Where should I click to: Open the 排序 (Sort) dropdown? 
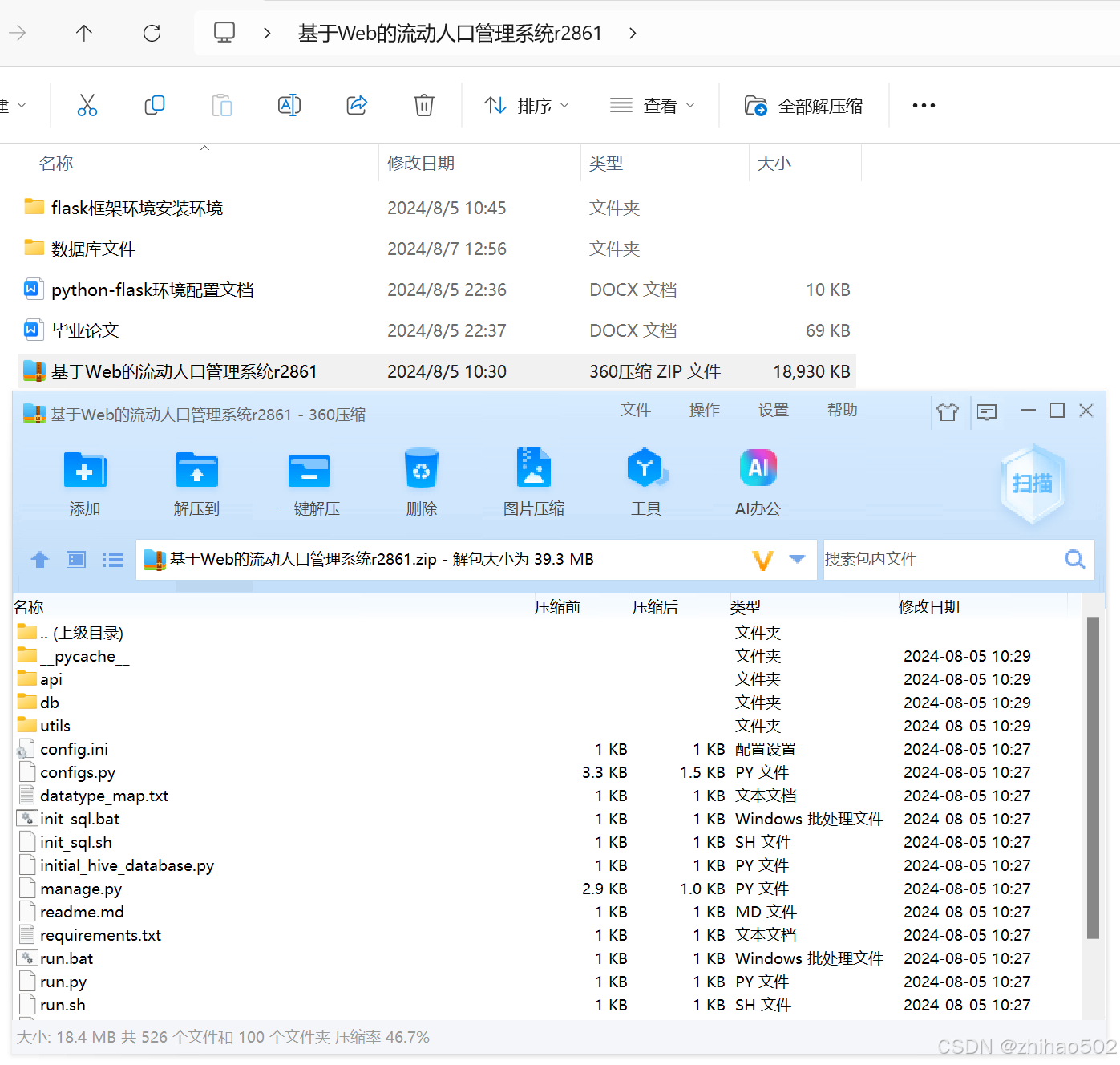[527, 105]
